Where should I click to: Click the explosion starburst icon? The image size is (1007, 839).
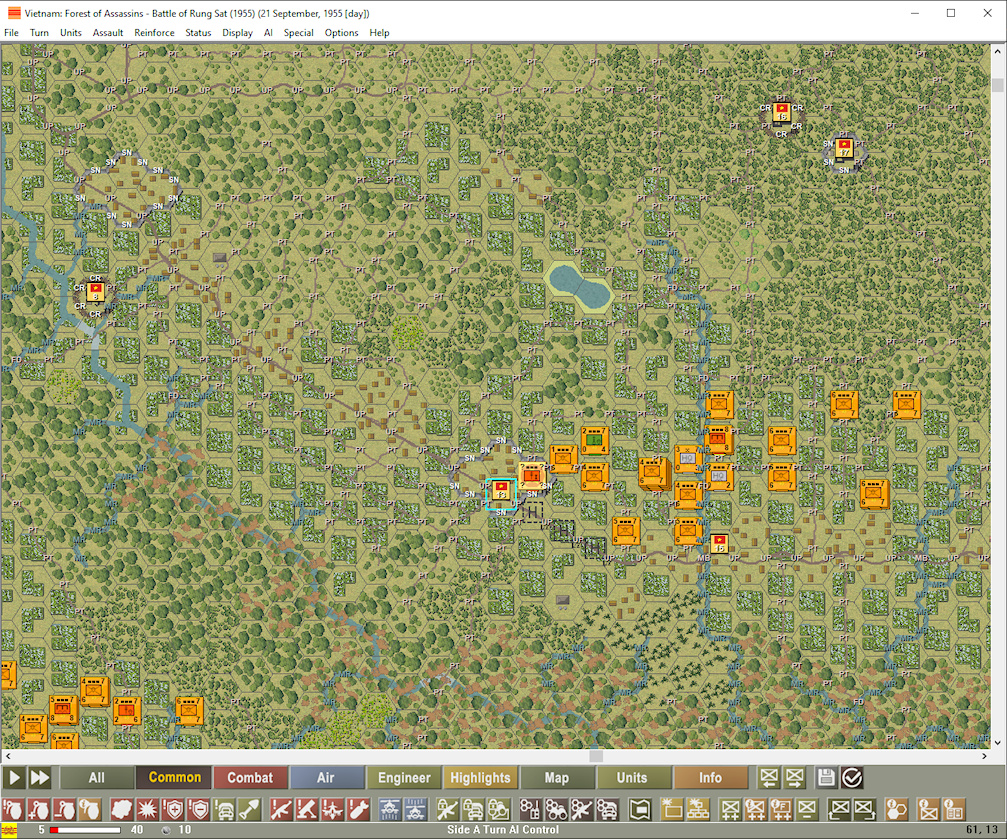(148, 809)
